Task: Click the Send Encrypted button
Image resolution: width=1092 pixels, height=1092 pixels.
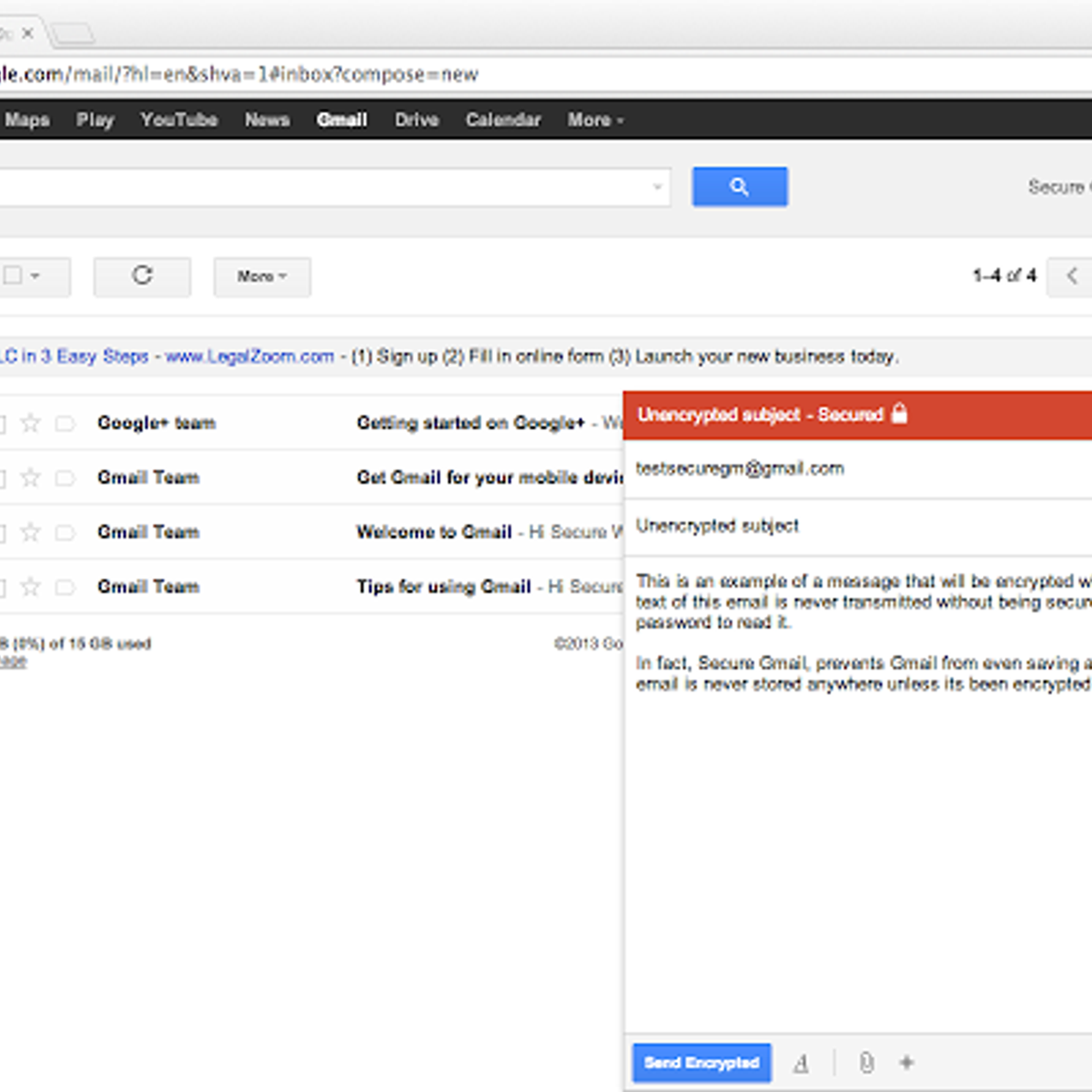Action: (702, 1063)
